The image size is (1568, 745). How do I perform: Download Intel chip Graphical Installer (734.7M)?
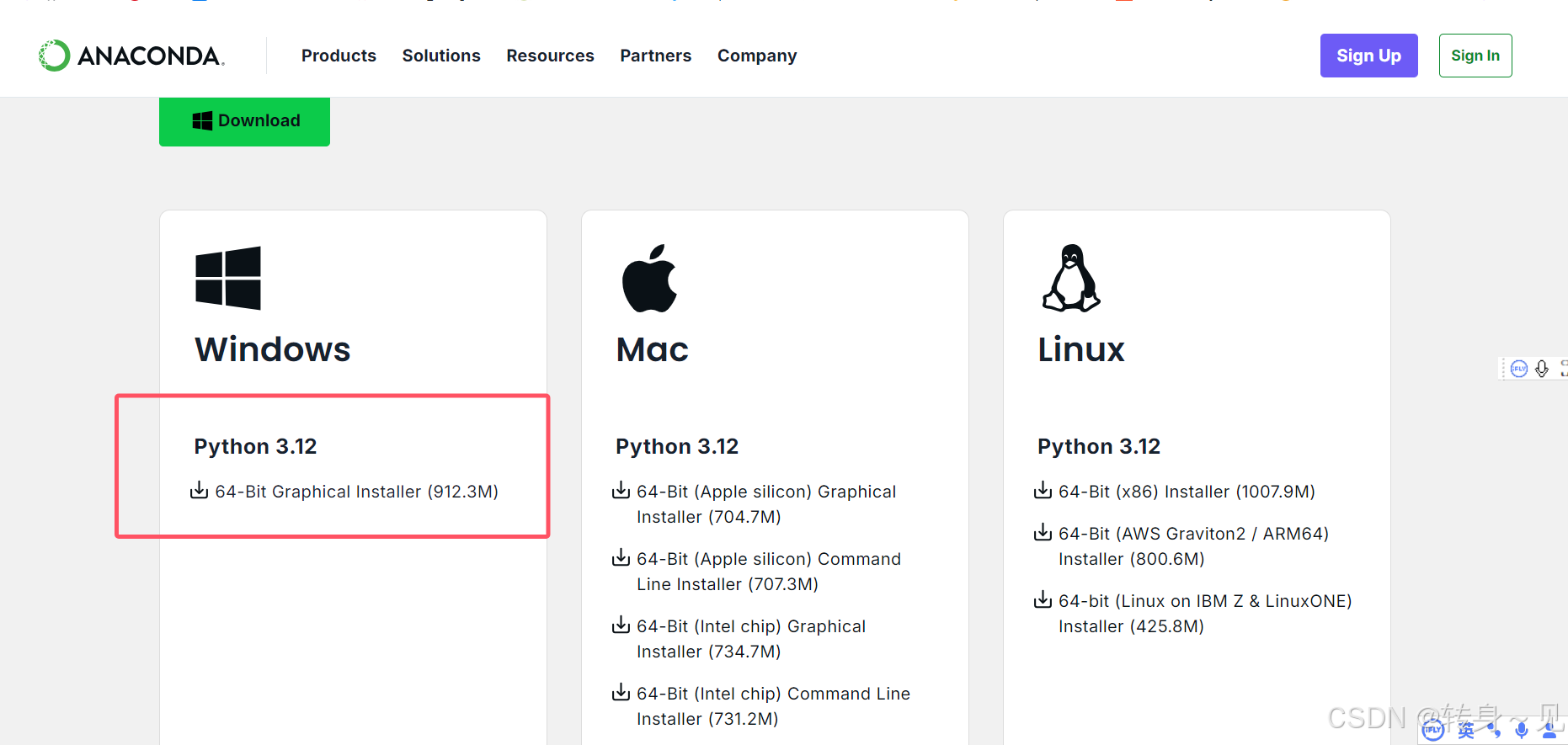[751, 639]
